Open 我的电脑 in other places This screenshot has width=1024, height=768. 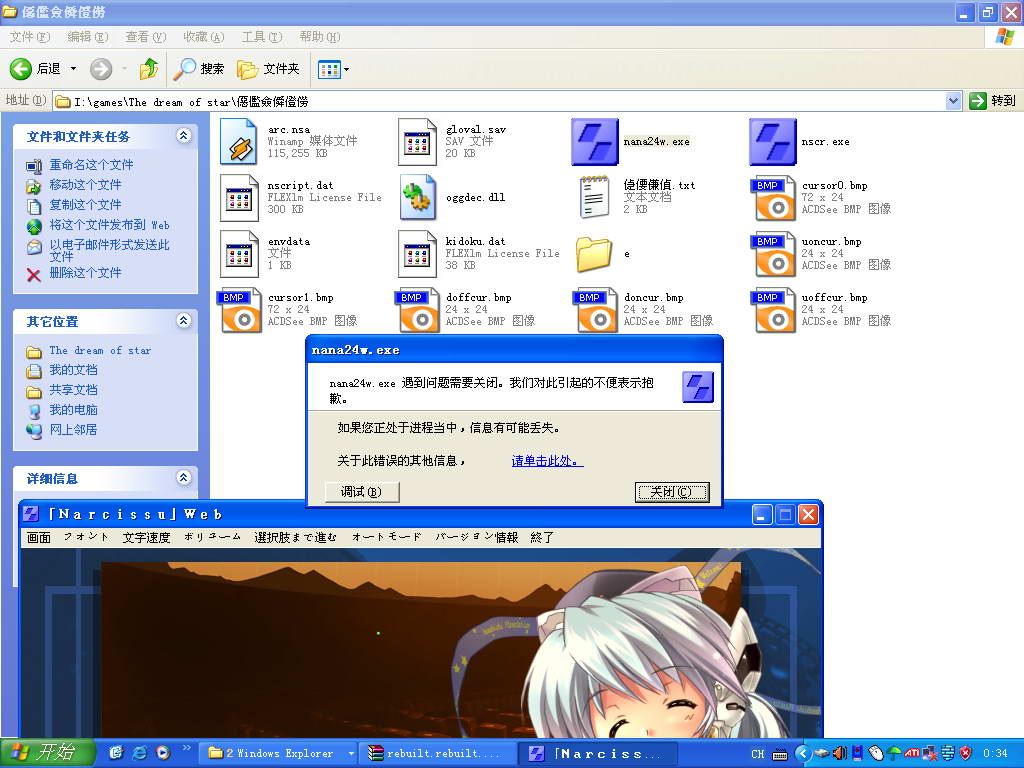[x=73, y=410]
